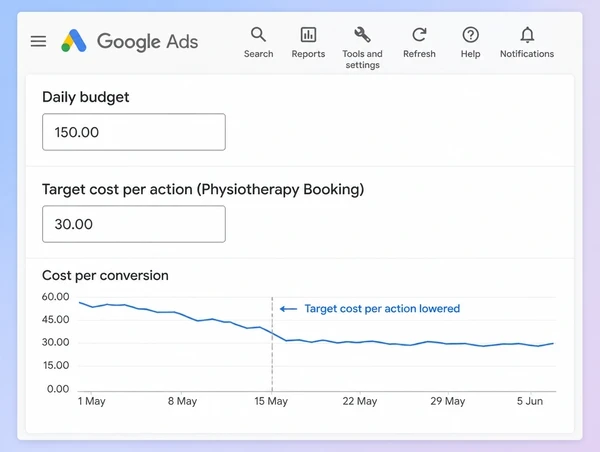600x452 pixels.
Task: Click the 0.00 y-axis value
Action: pos(58,389)
